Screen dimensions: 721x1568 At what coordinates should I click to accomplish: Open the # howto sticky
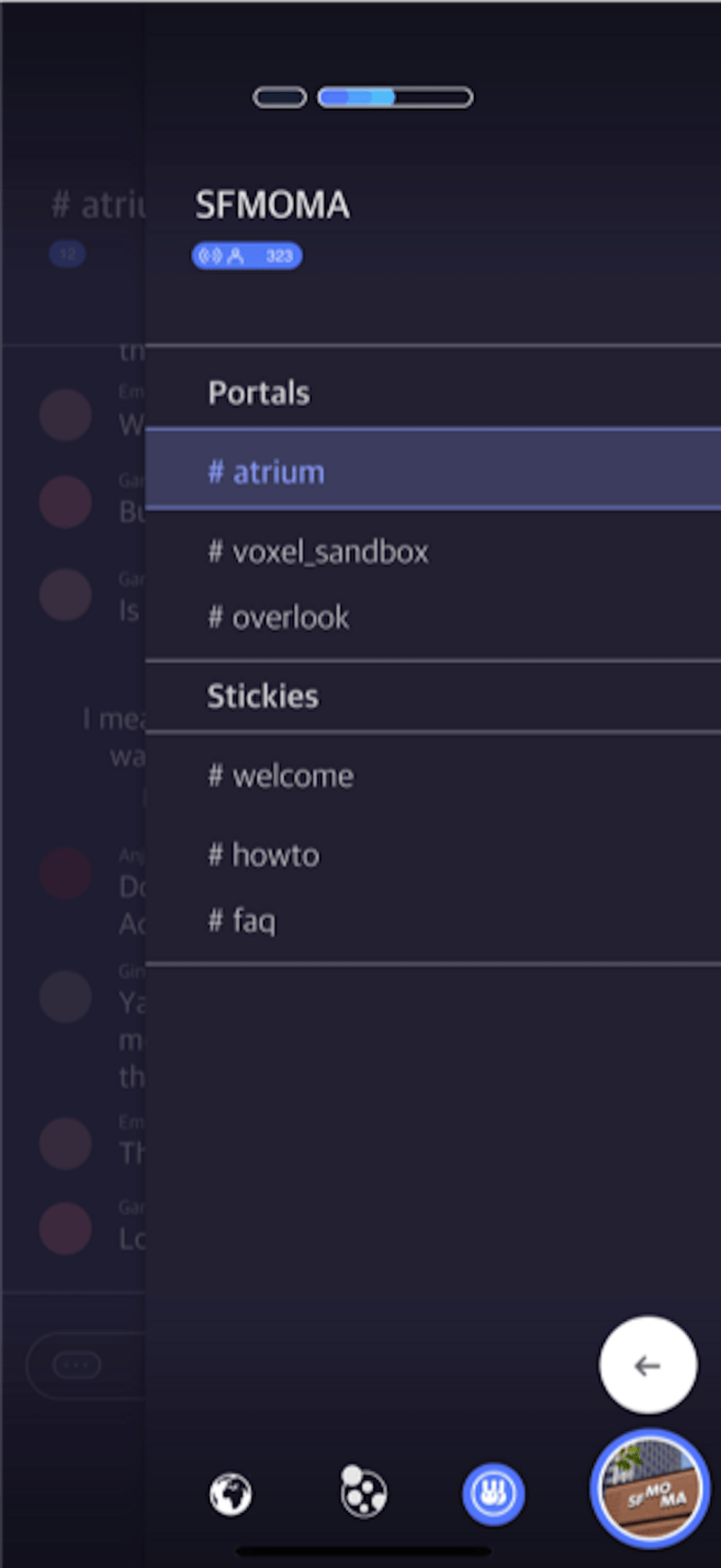tap(433, 854)
